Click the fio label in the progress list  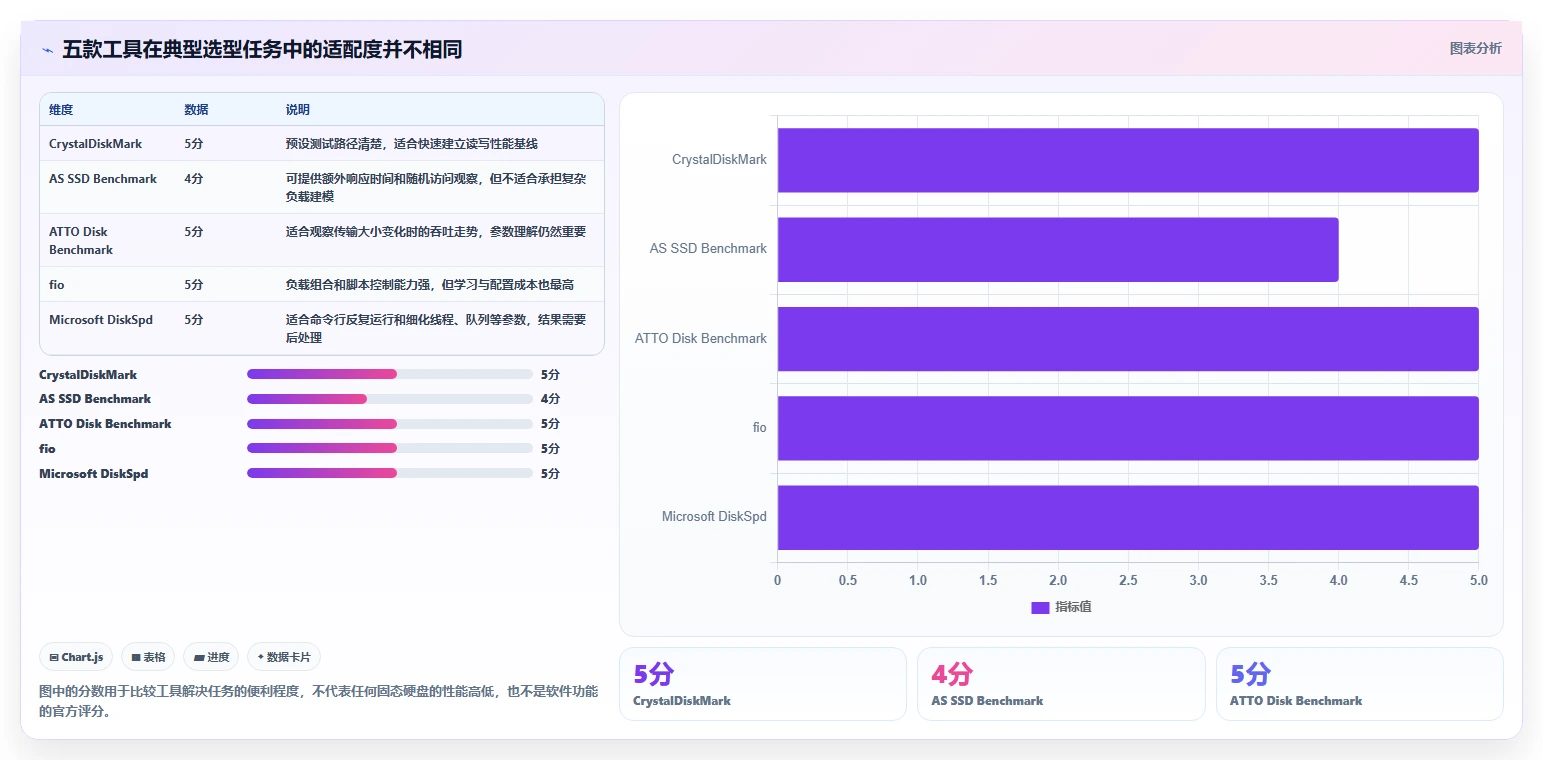47,449
